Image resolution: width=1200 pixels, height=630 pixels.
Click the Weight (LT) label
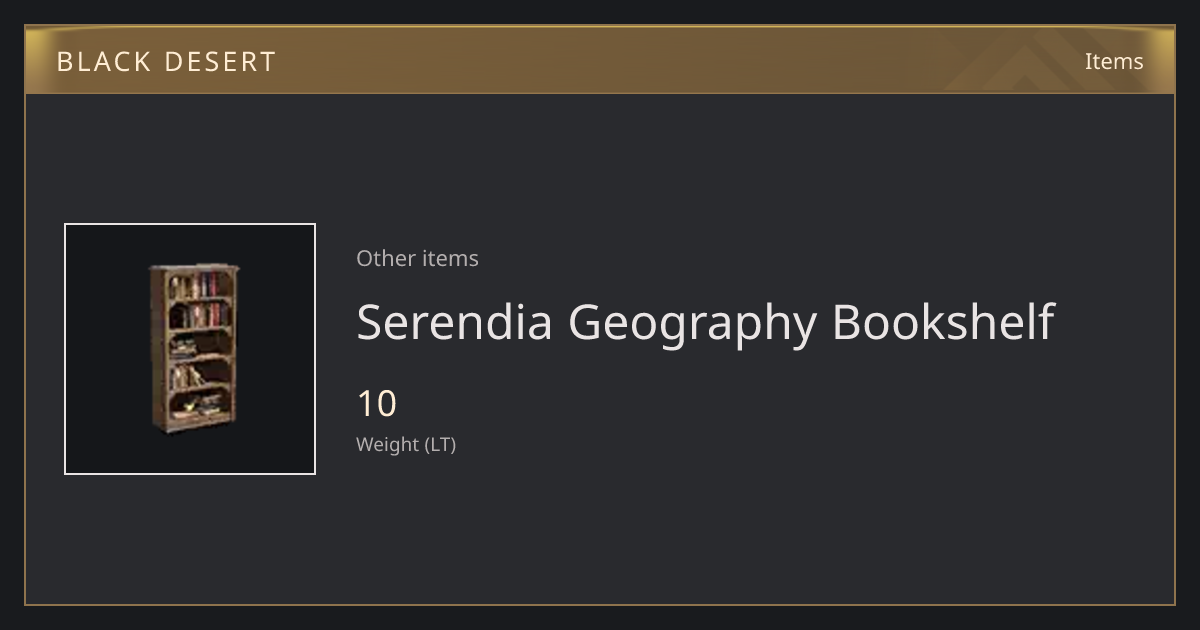click(x=406, y=445)
